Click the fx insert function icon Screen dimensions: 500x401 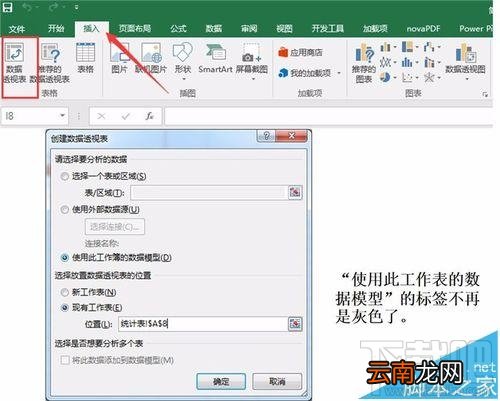point(149,116)
